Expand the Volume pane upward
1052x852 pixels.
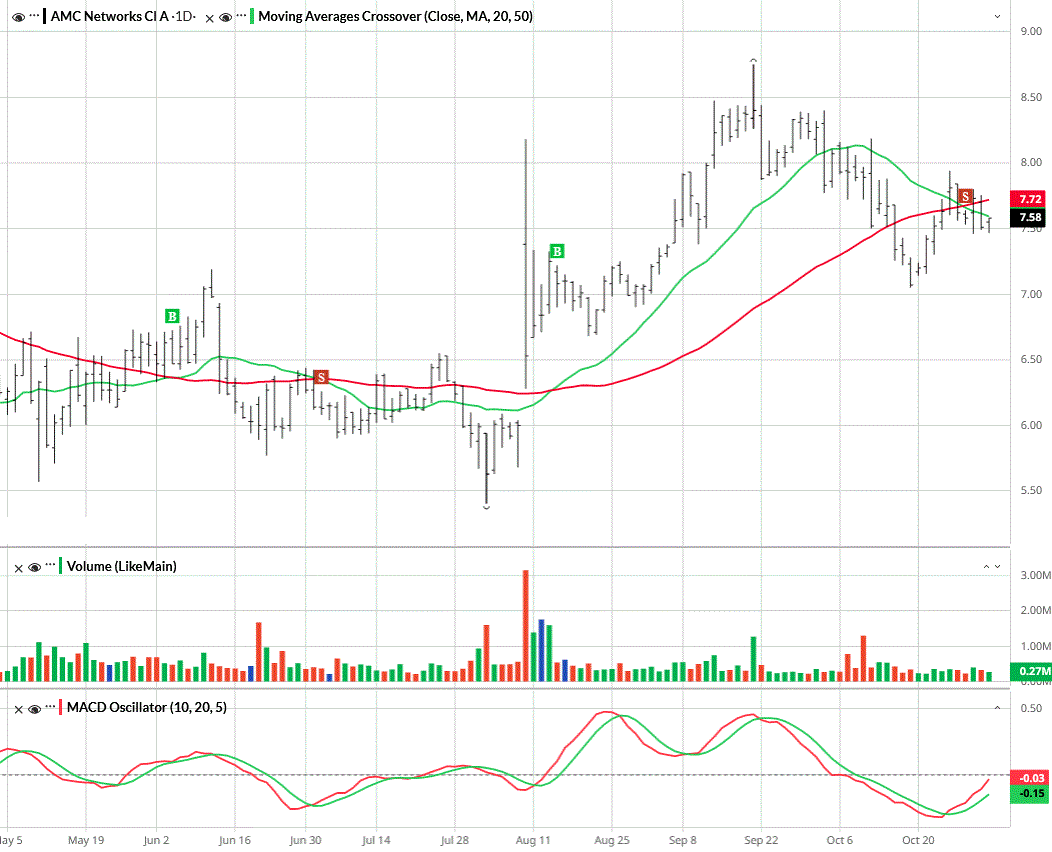tap(984, 567)
